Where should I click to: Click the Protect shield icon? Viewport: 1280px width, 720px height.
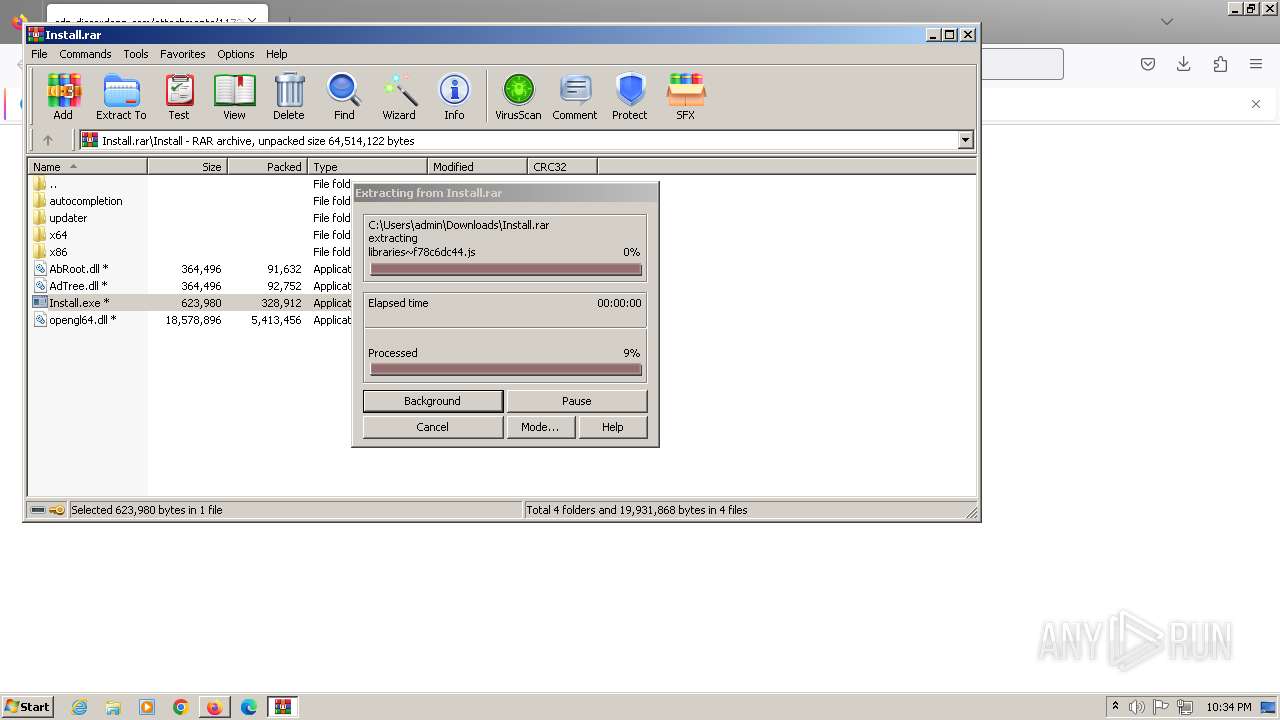point(630,97)
